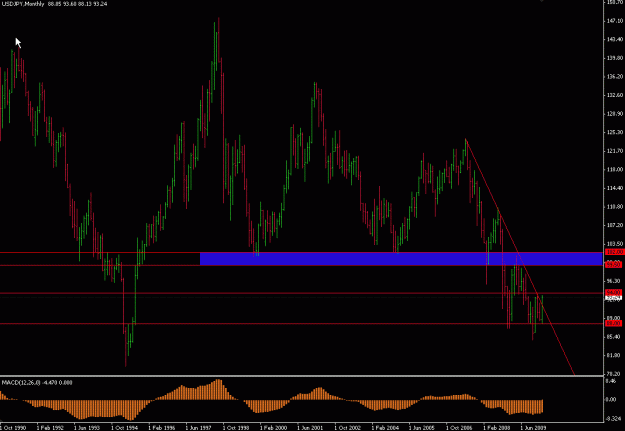Click the 1 Jun 2005 date label
Image resolution: width=625 pixels, height=431 pixels.
point(423,428)
